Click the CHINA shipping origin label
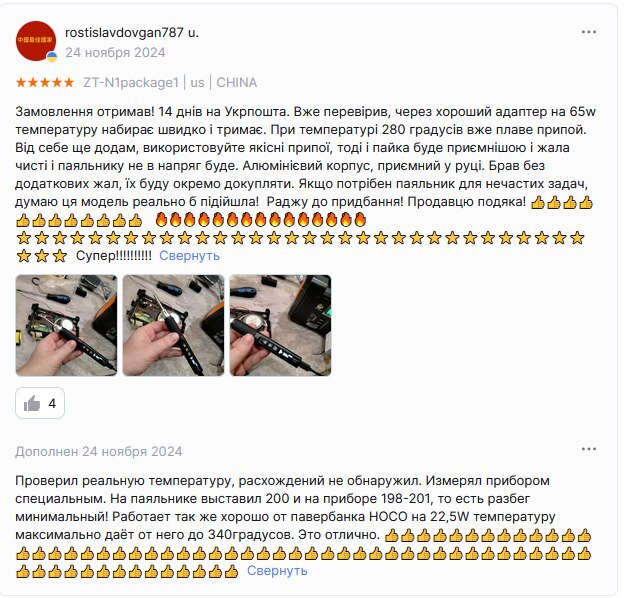Viewport: 624px width, 598px height. (237, 82)
